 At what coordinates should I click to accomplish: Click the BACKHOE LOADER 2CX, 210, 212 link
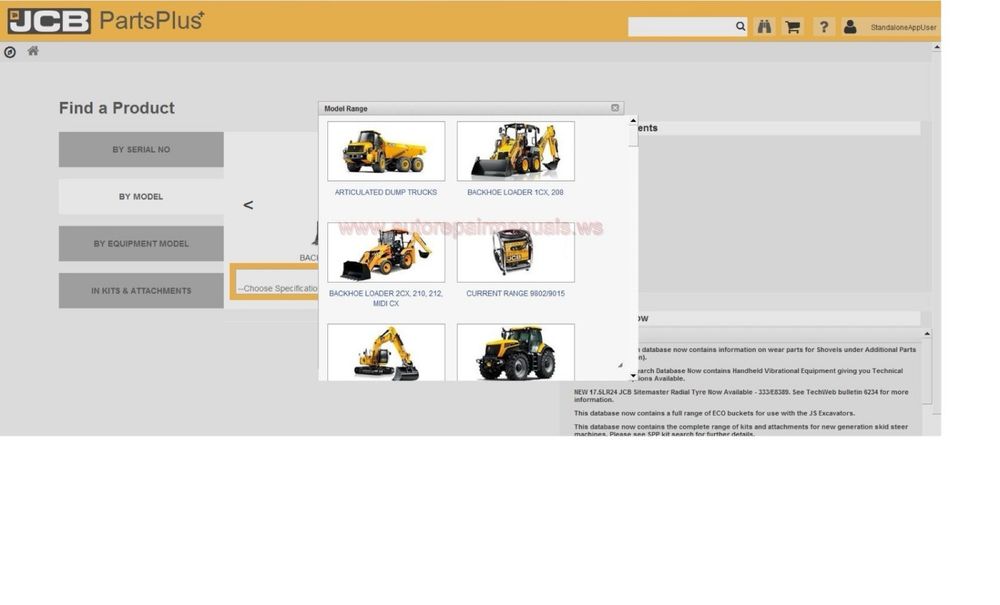tap(386, 298)
